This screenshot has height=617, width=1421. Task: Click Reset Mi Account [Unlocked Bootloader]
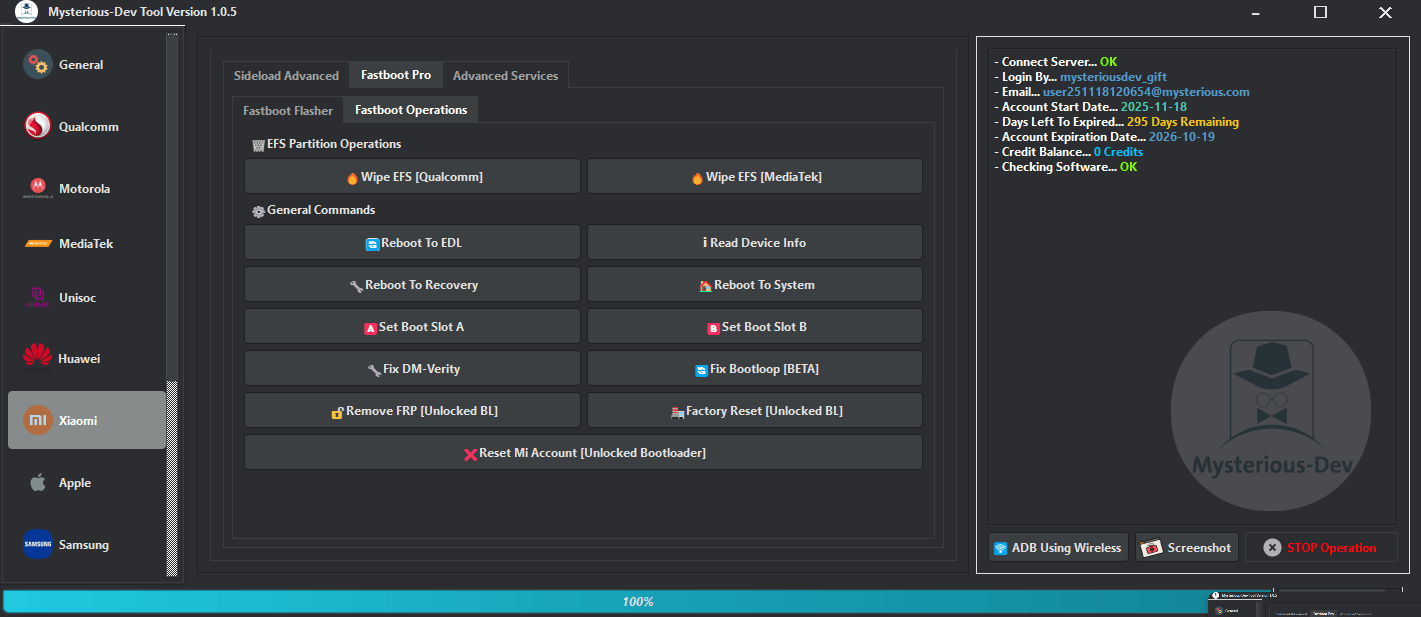click(583, 452)
